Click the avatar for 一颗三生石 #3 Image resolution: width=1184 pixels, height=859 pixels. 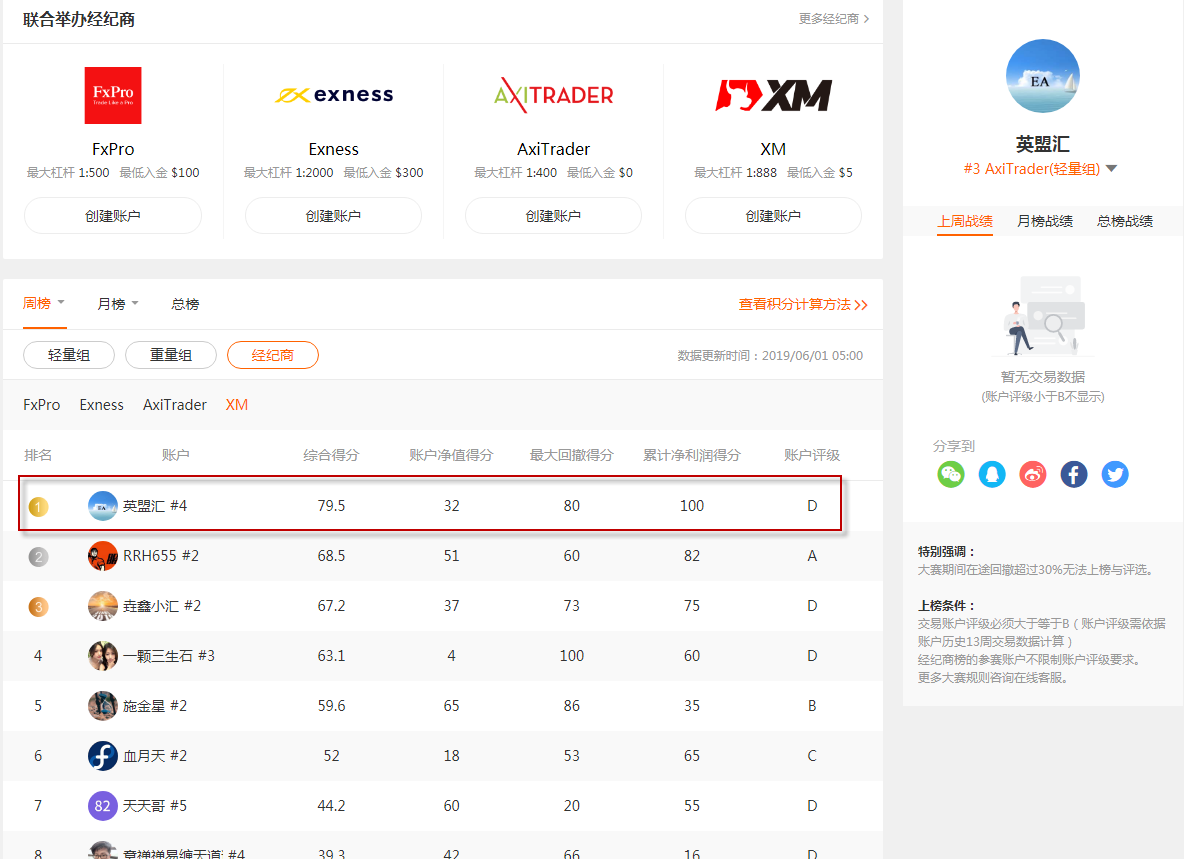[x=103, y=656]
